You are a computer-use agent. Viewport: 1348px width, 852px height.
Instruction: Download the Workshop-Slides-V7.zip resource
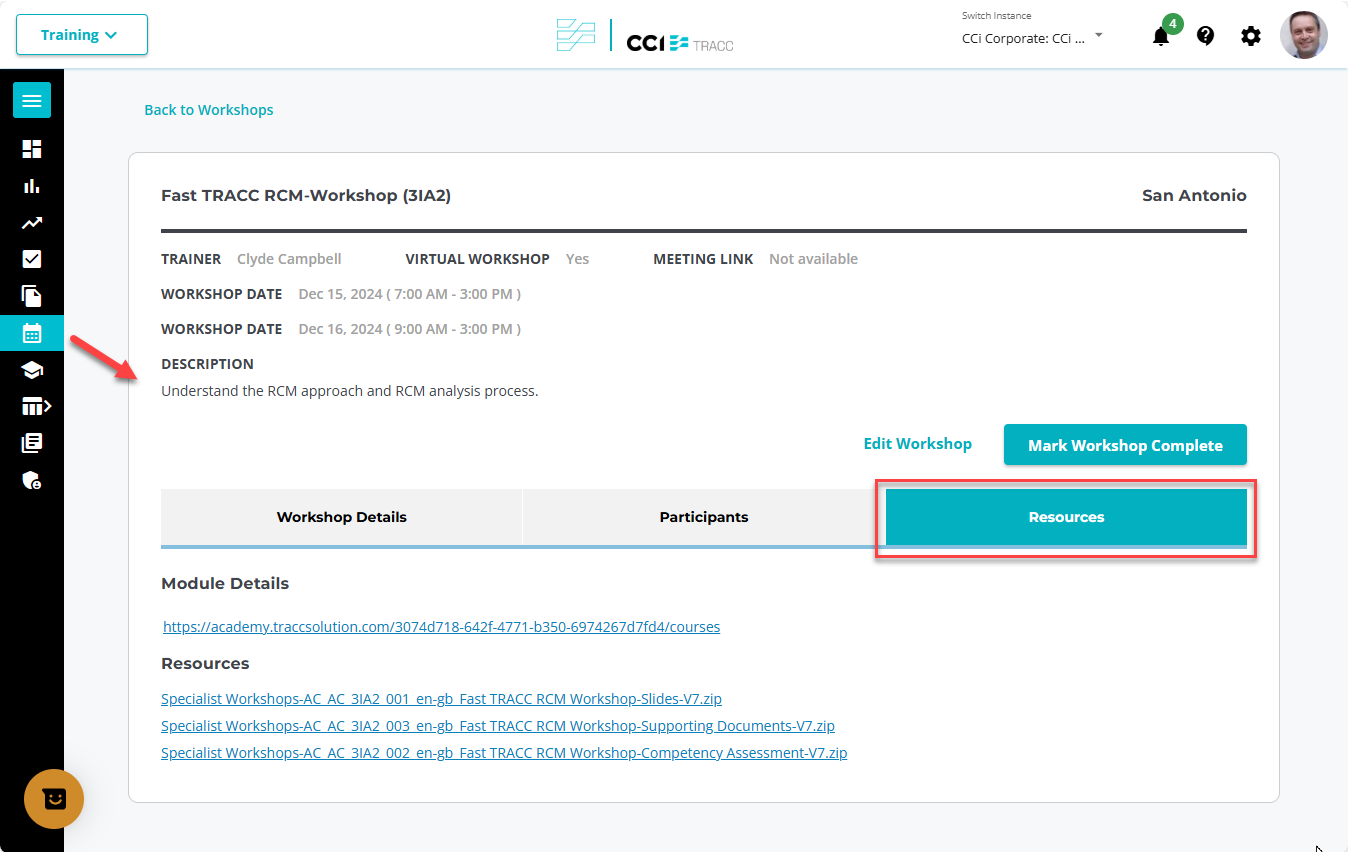tap(441, 699)
